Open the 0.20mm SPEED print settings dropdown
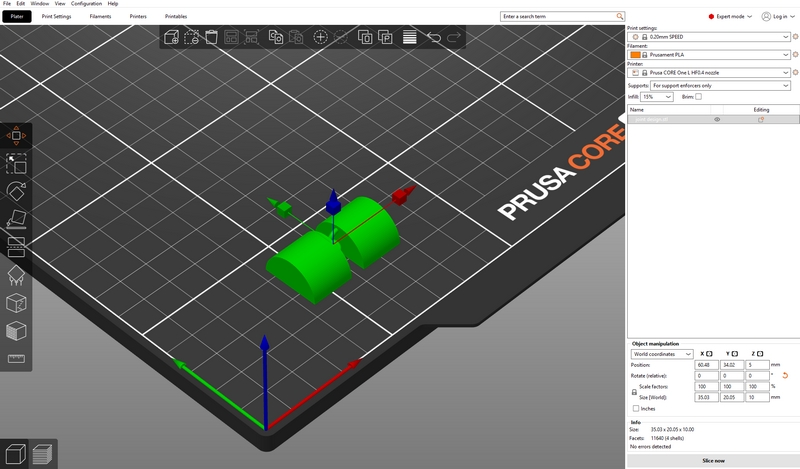 pyautogui.click(x=709, y=37)
